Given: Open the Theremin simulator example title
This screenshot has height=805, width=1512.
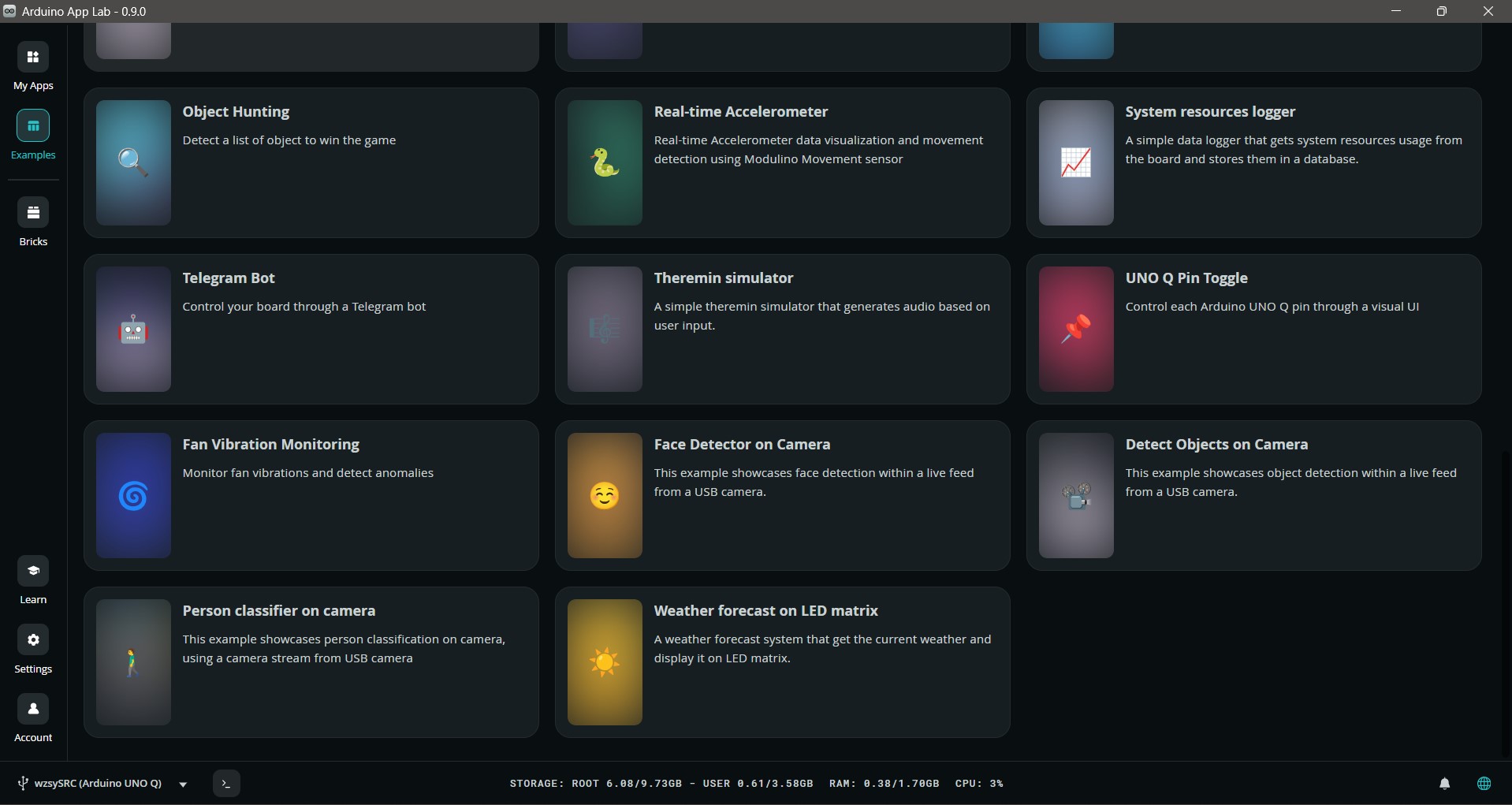Looking at the screenshot, I should click(724, 278).
